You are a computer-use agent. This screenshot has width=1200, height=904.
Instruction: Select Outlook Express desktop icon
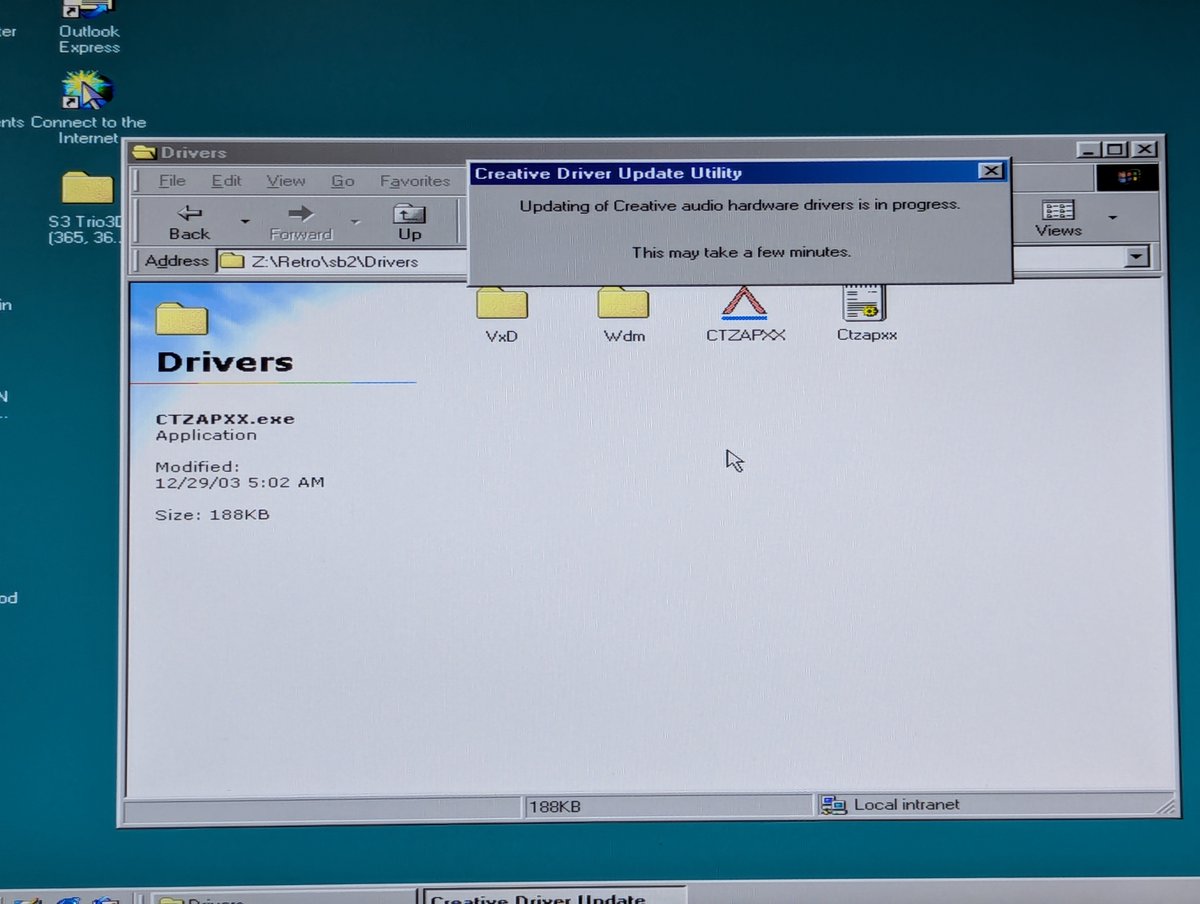click(x=88, y=27)
